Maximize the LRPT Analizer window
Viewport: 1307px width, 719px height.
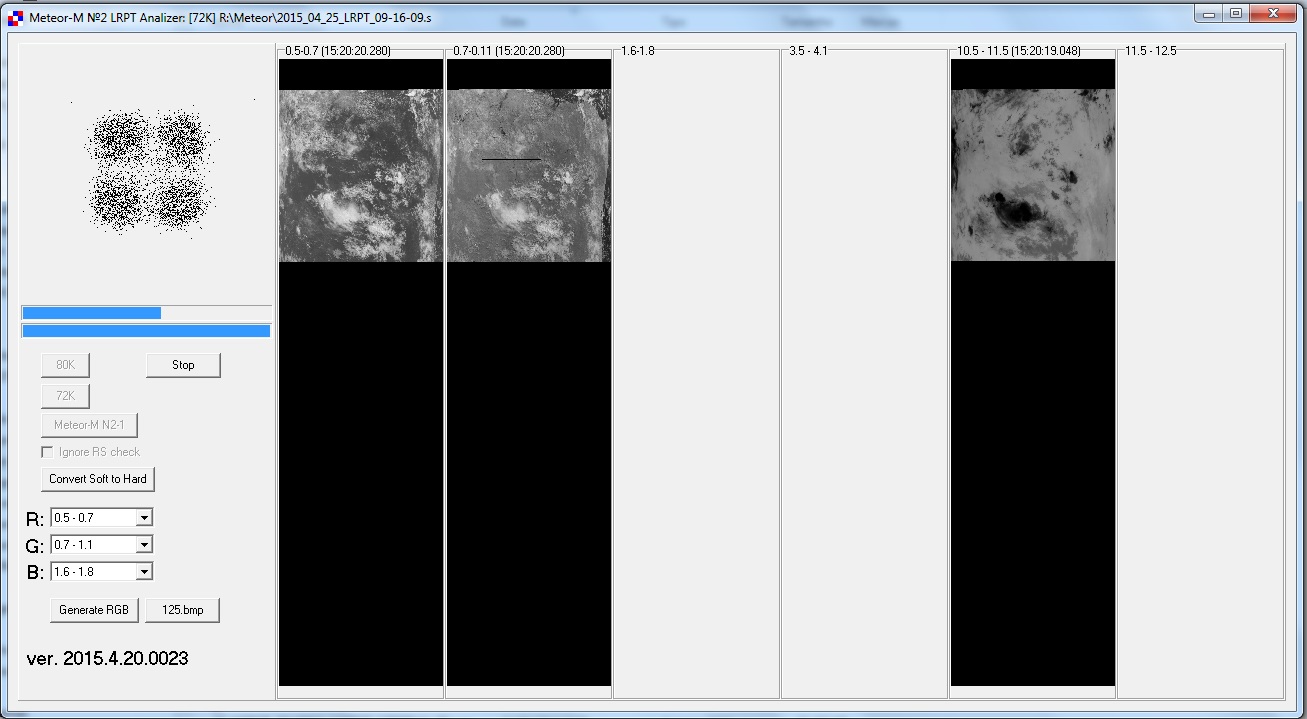coord(1236,13)
